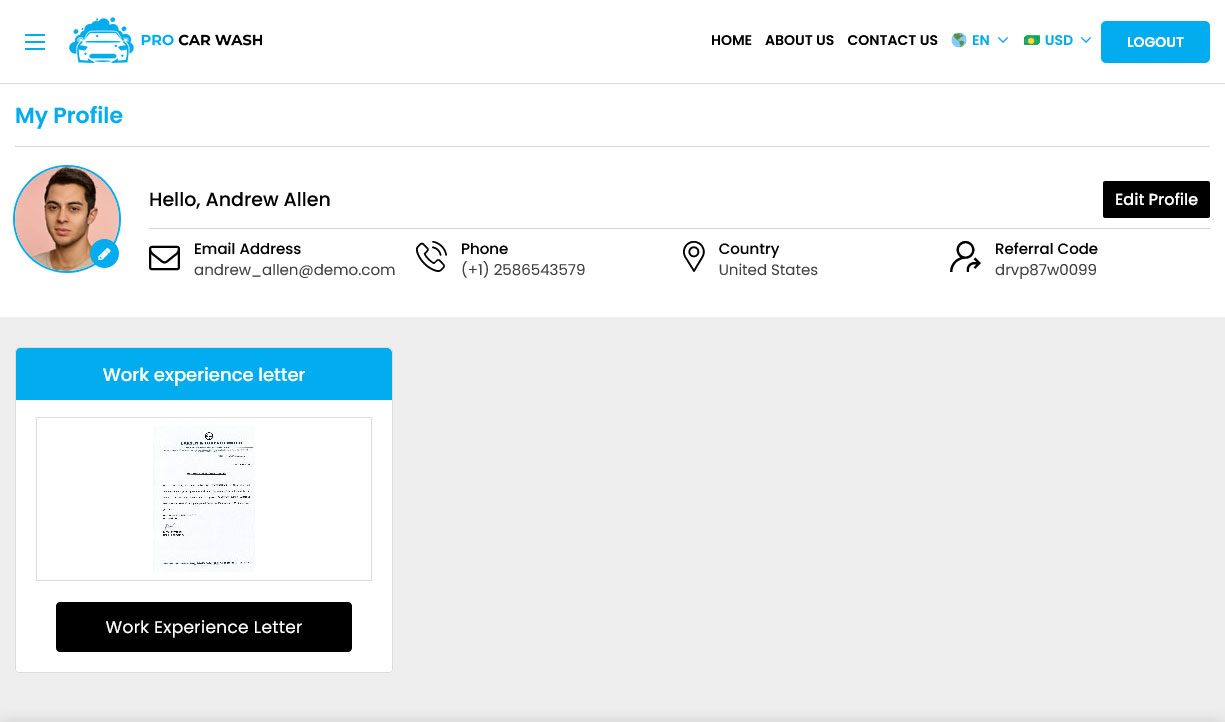Go to the Home page
Viewport: 1225px width, 722px height.
coord(731,41)
